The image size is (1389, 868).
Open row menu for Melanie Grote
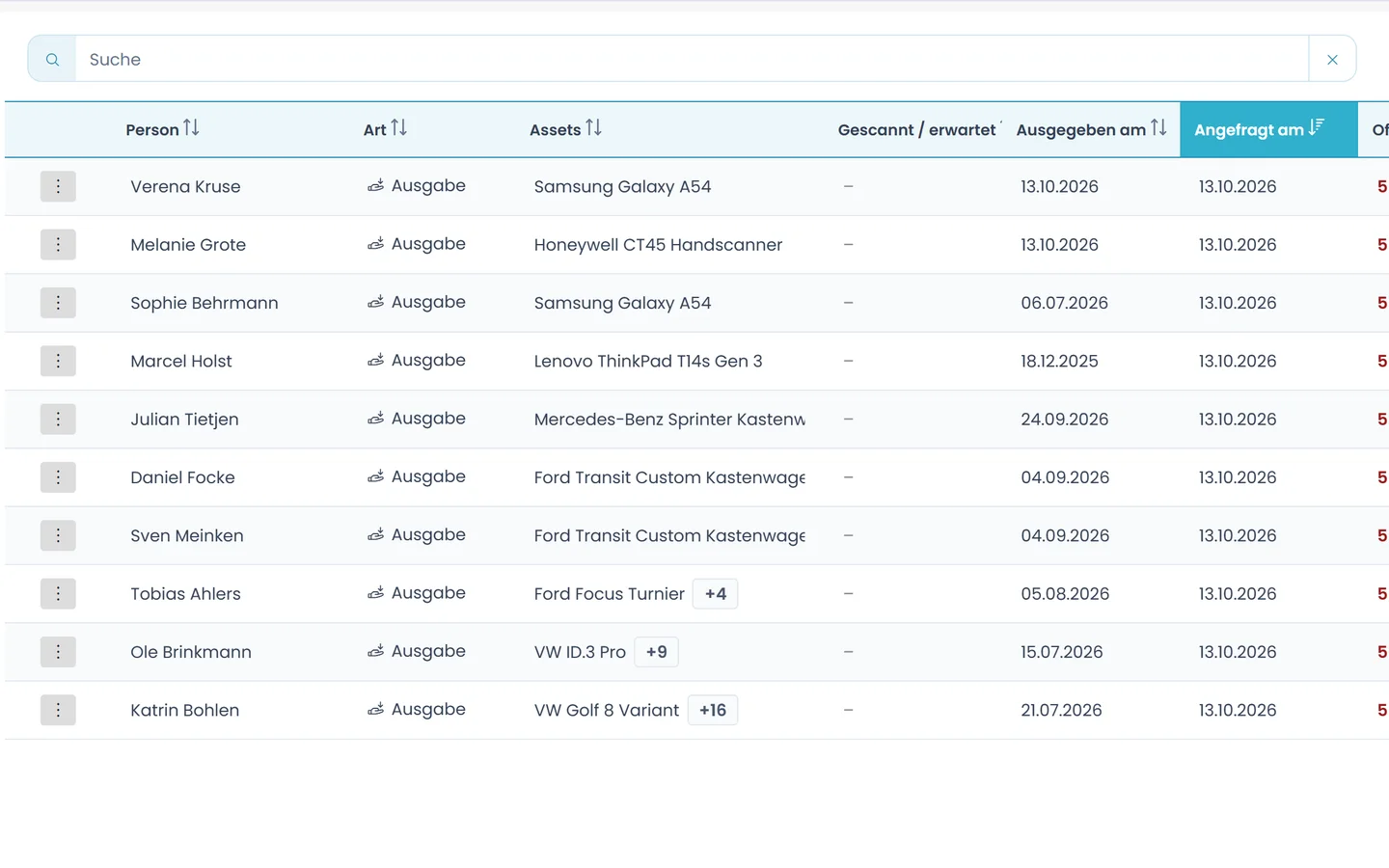[x=58, y=245]
